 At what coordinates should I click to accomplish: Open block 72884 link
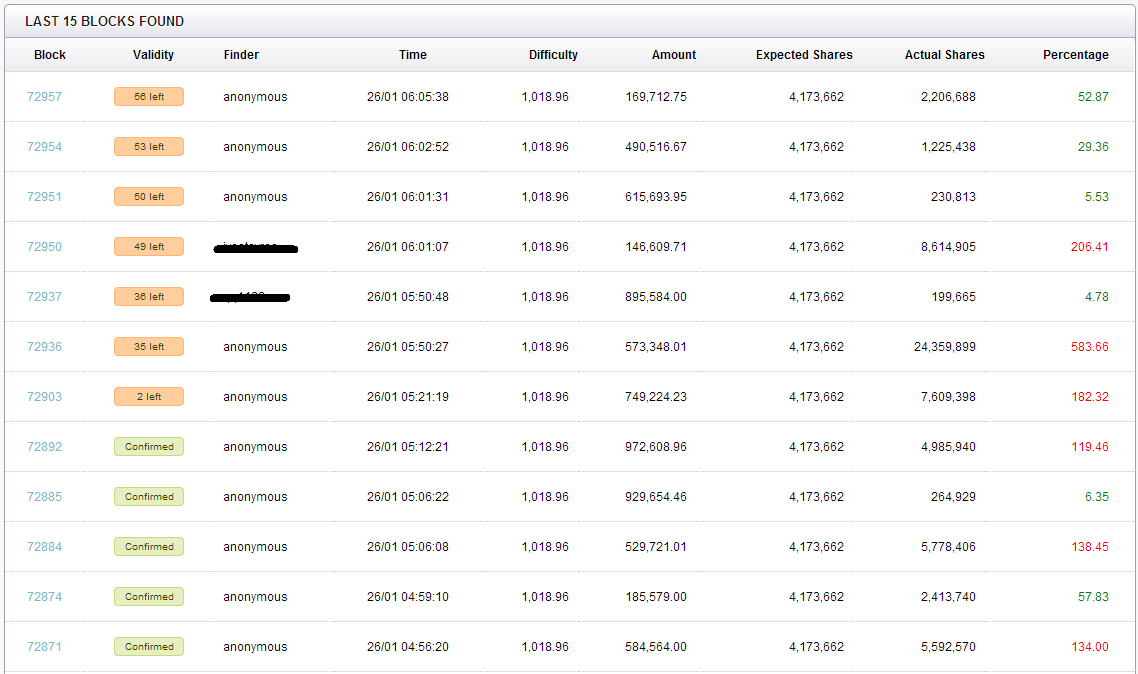tap(44, 547)
